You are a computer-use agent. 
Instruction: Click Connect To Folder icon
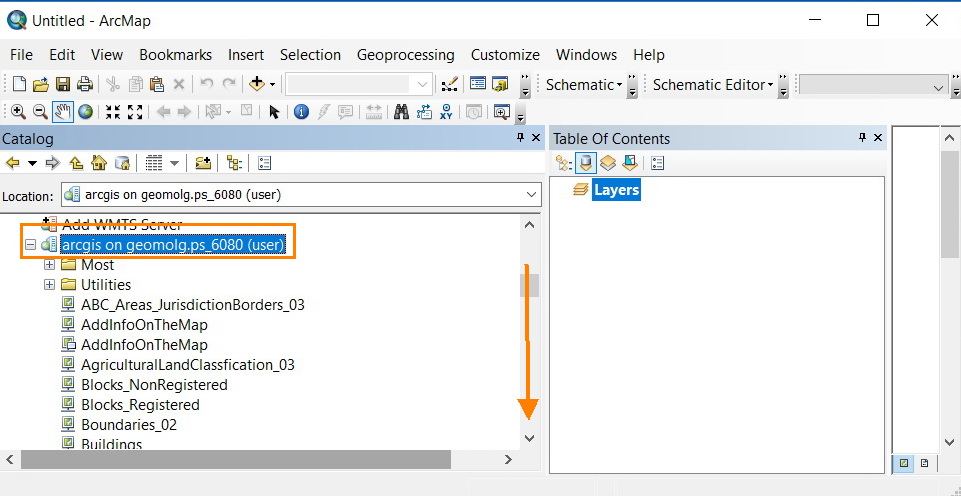(x=203, y=163)
